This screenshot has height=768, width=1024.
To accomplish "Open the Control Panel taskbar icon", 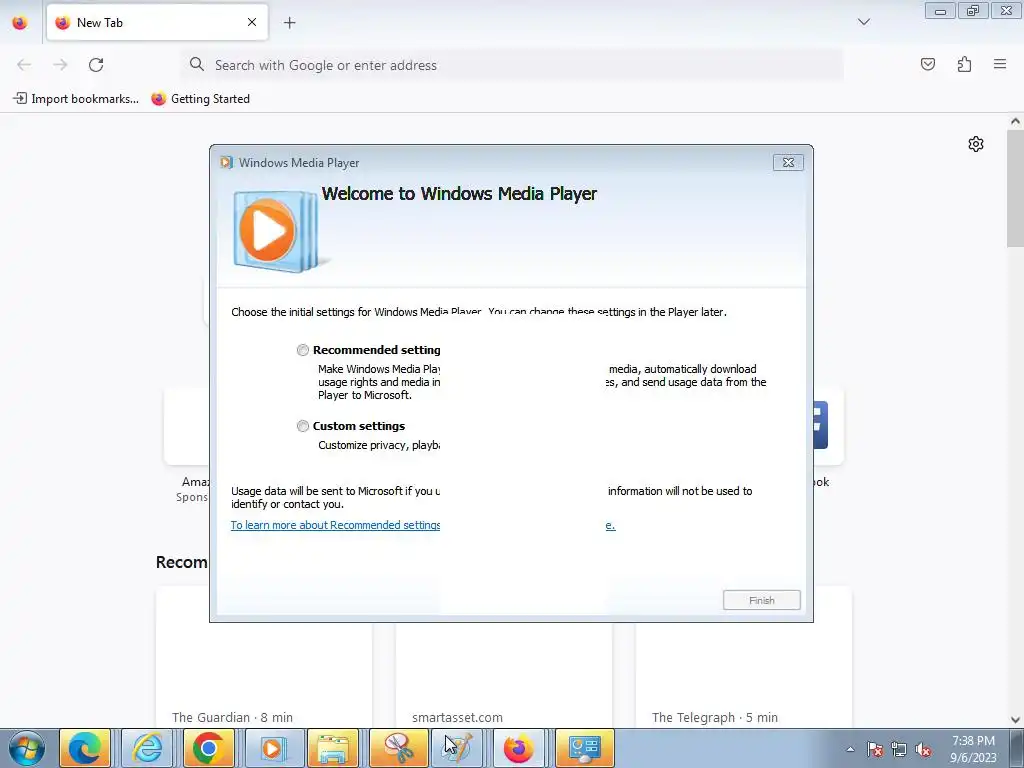I will [584, 748].
